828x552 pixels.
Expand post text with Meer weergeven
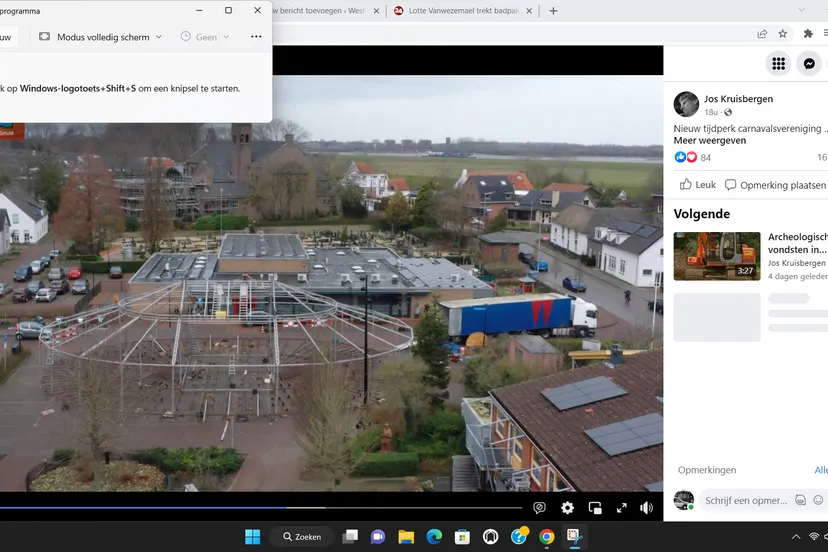710,141
